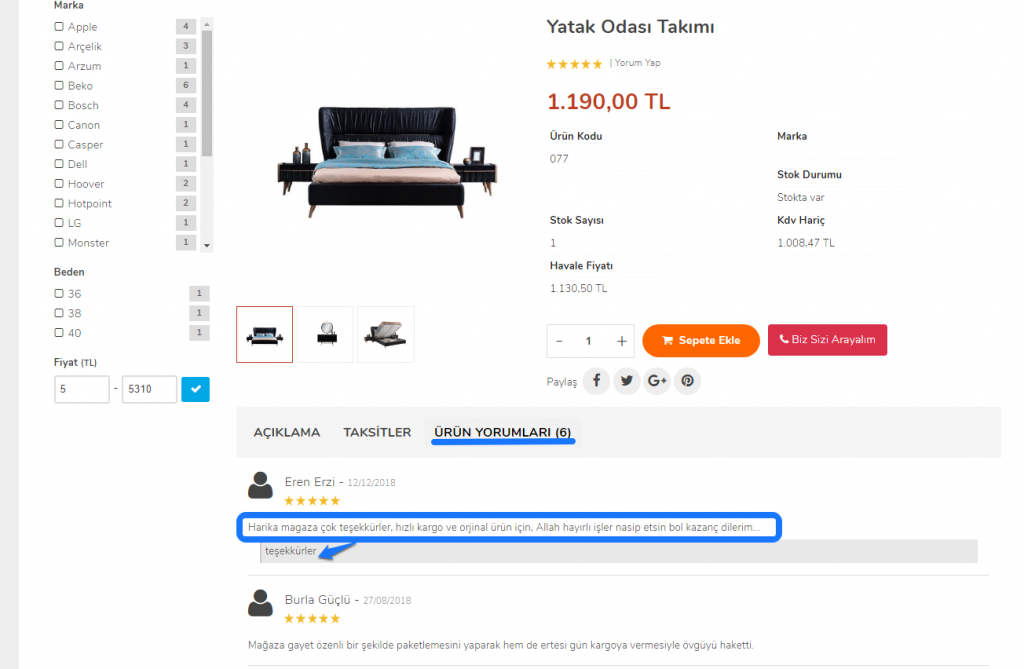Screen dimensions: 1024x669
Task: Select the open storage bed thumbnail
Action: tap(386, 334)
